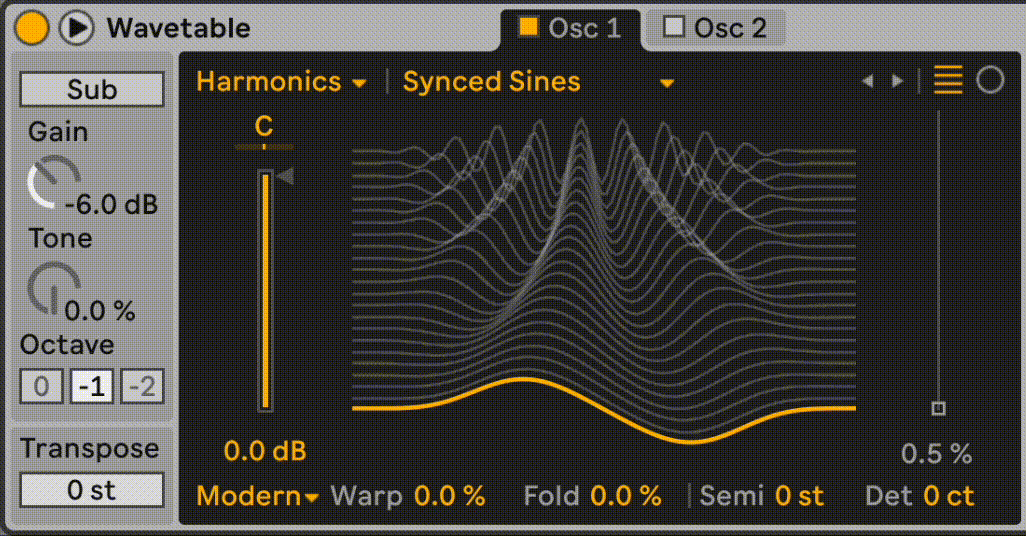The width and height of the screenshot is (1026, 536).
Task: Set sub octave to 0
Action: [x=41, y=386]
